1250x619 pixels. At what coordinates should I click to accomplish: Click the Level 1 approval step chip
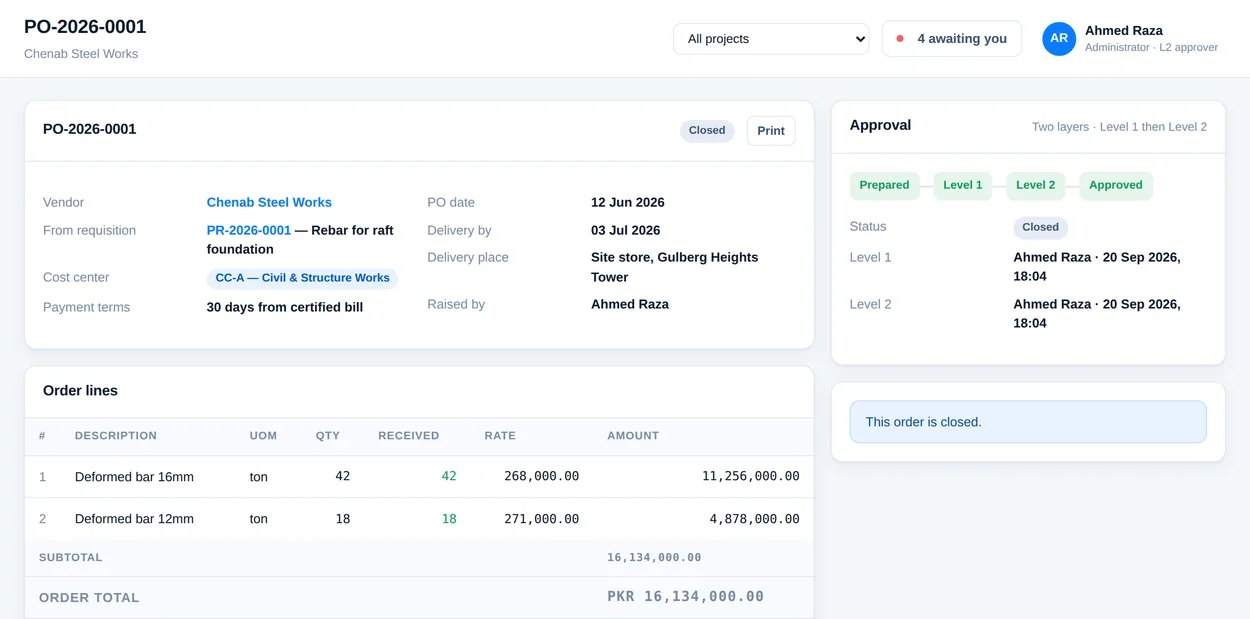pyautogui.click(x=962, y=185)
